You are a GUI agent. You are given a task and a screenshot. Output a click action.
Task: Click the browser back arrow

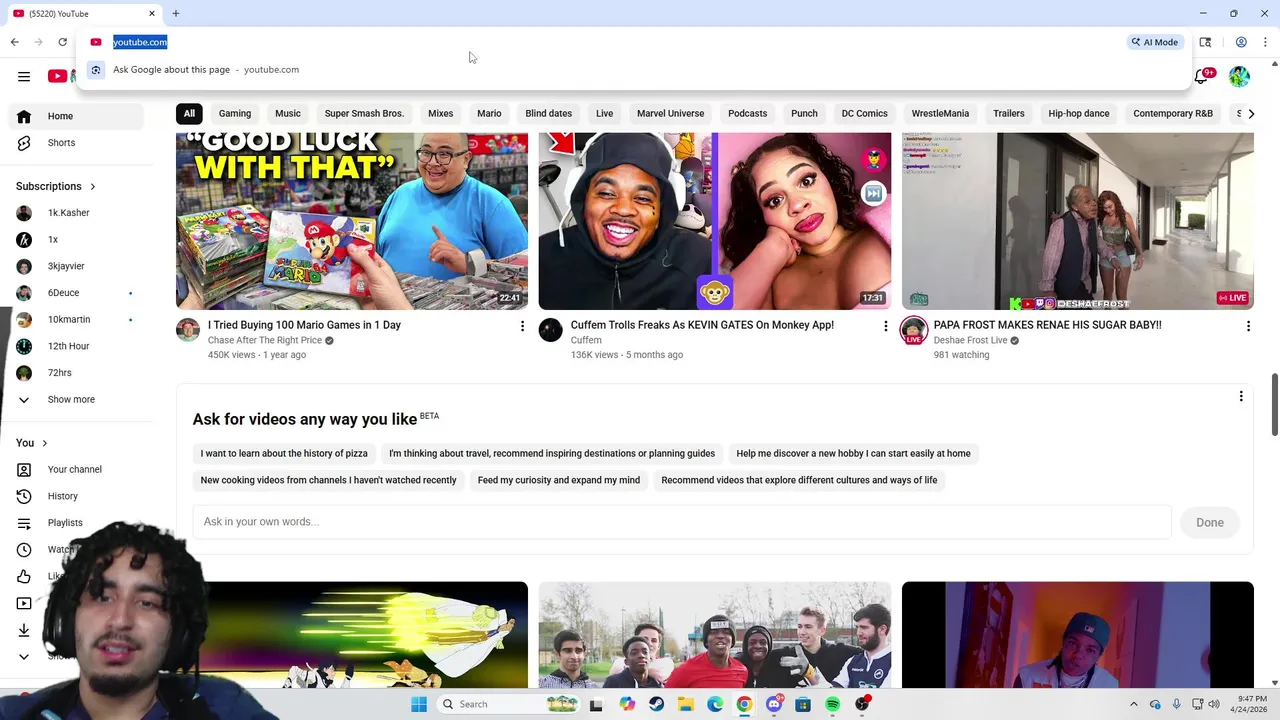point(15,42)
